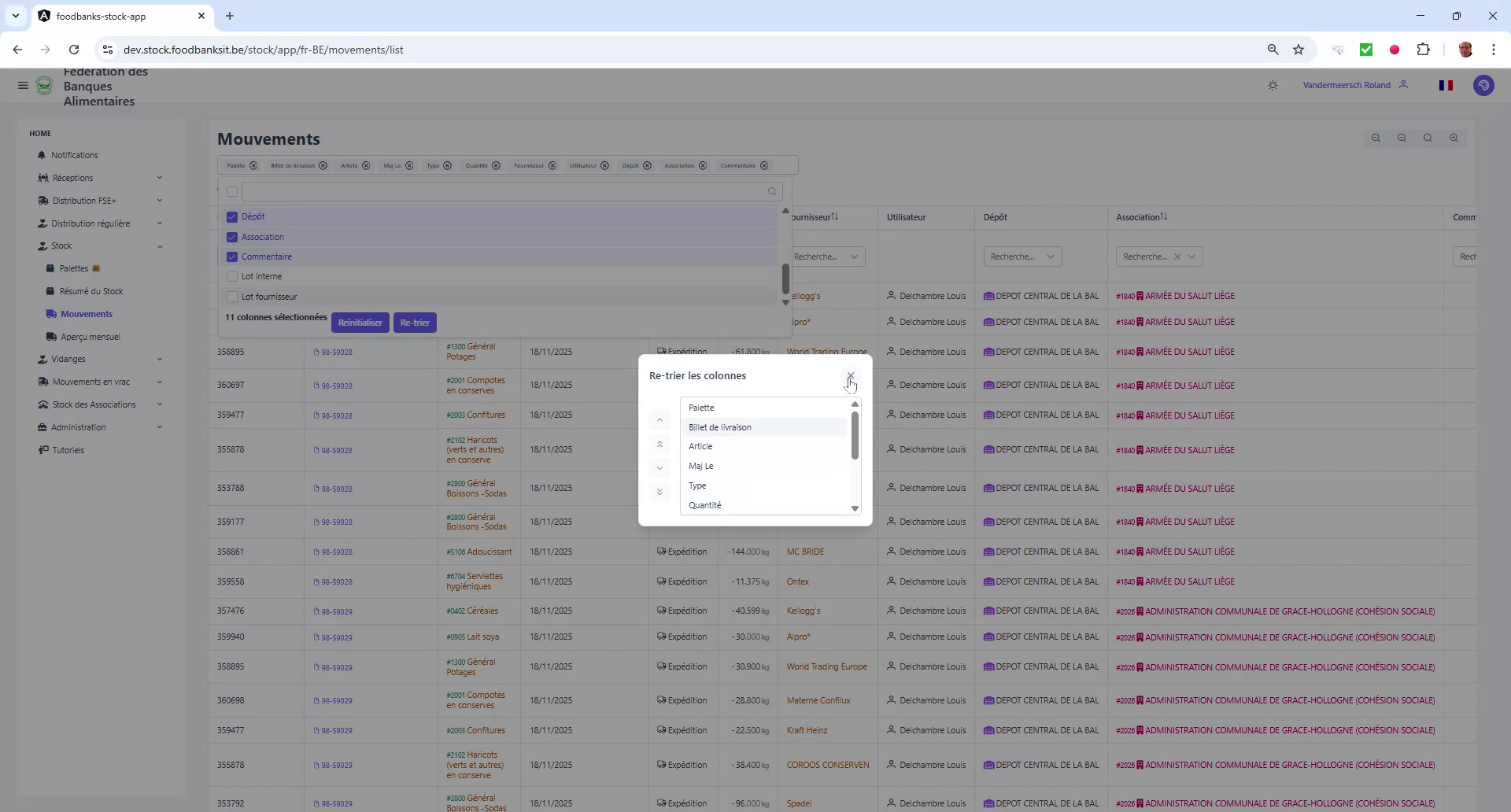The height and width of the screenshot is (812, 1511).
Task: Open Notifications in the sidebar
Action: pos(73,155)
